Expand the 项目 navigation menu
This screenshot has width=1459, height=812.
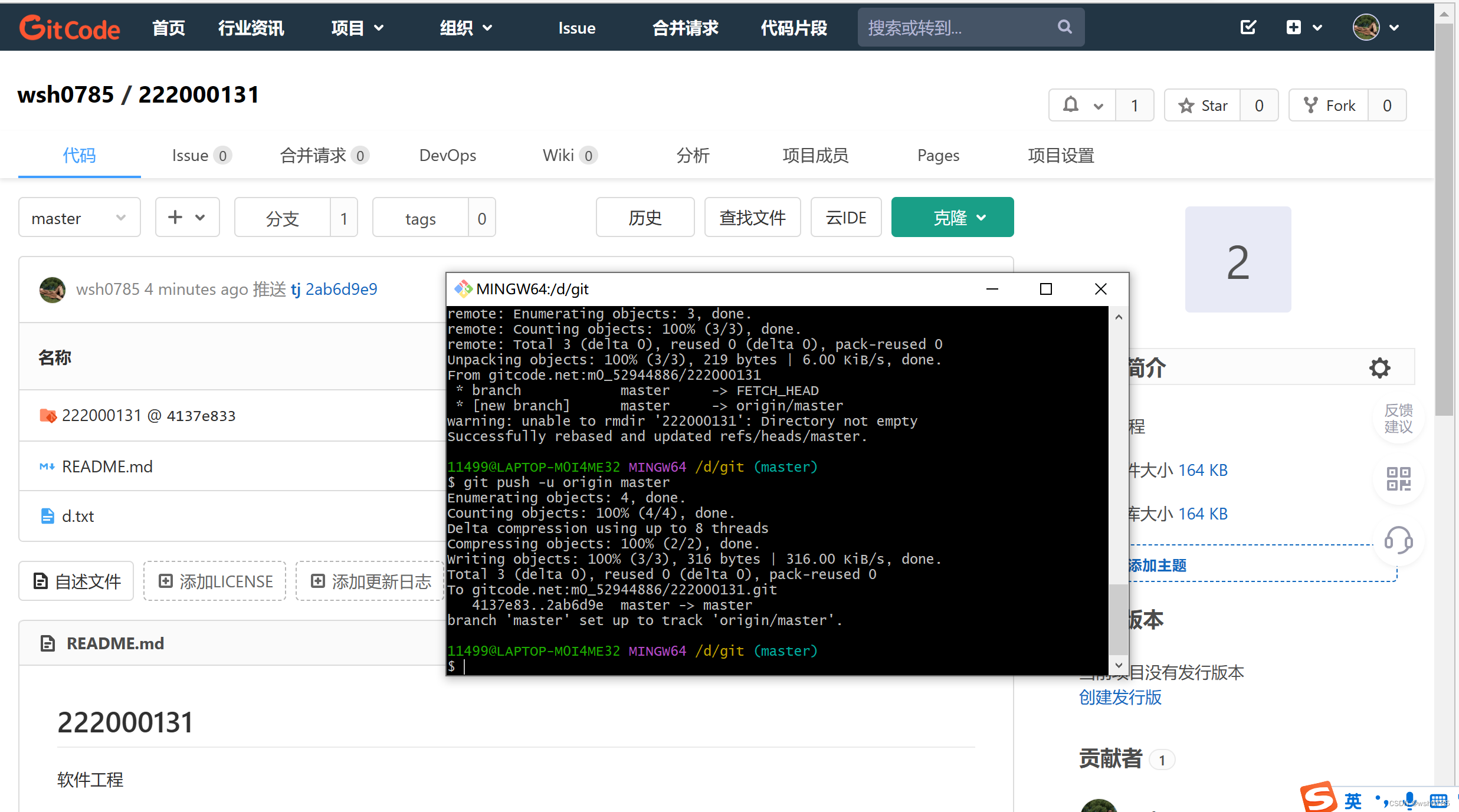coord(357,28)
